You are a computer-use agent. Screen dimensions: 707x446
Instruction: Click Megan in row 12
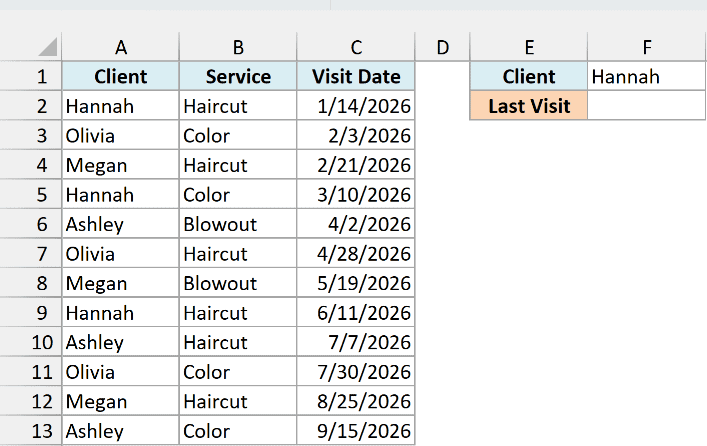click(x=120, y=401)
